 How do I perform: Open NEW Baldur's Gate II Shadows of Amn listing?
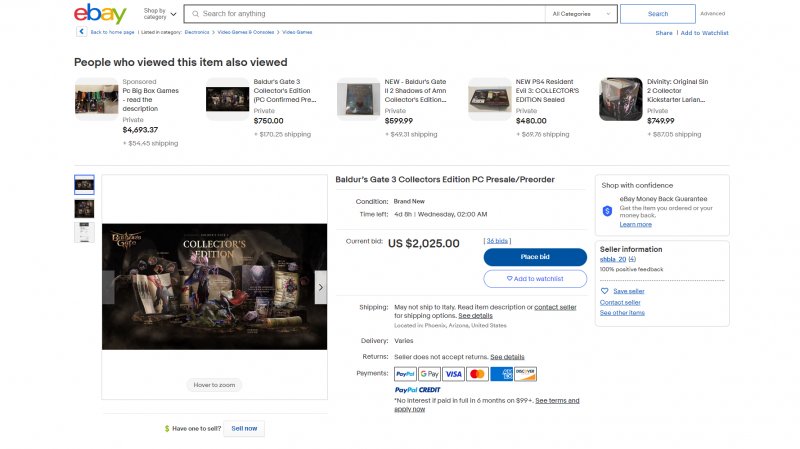[x=415, y=91]
